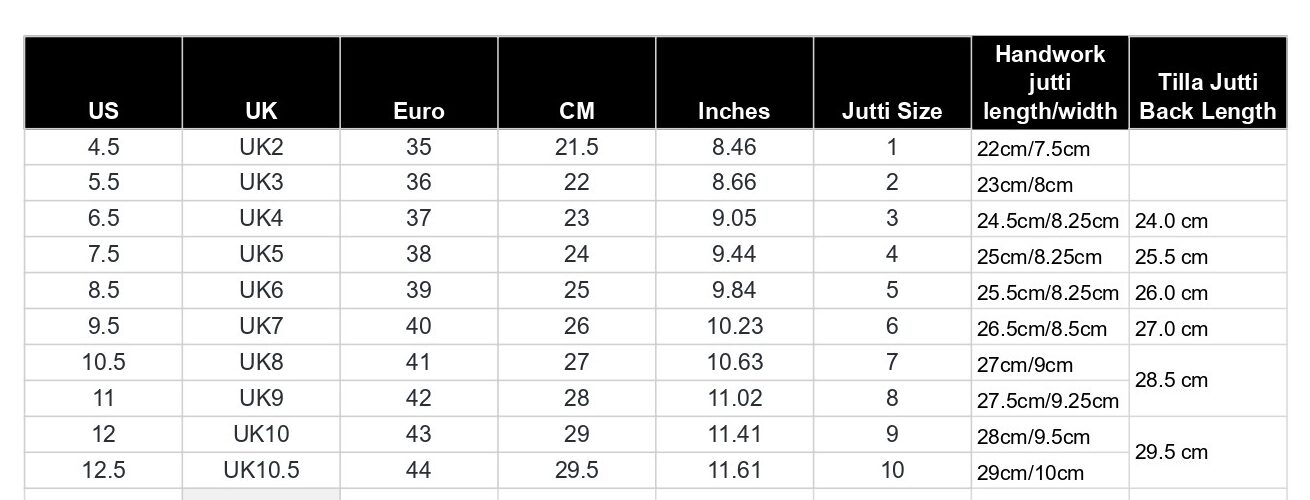Select the UK7 cell
The width and height of the screenshot is (1310, 500).
pyautogui.click(x=261, y=326)
